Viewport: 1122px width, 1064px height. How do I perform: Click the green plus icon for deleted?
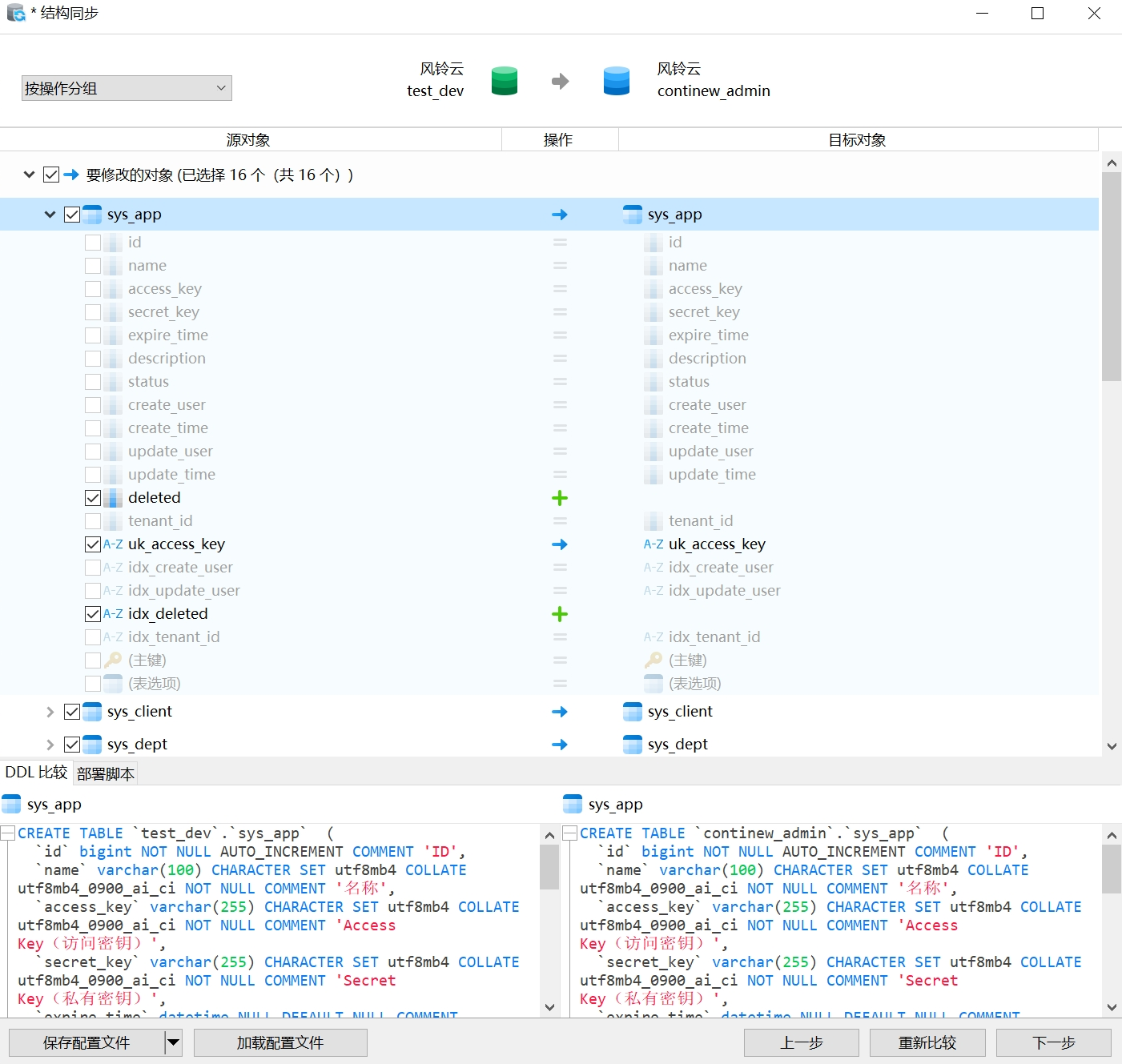[560, 498]
